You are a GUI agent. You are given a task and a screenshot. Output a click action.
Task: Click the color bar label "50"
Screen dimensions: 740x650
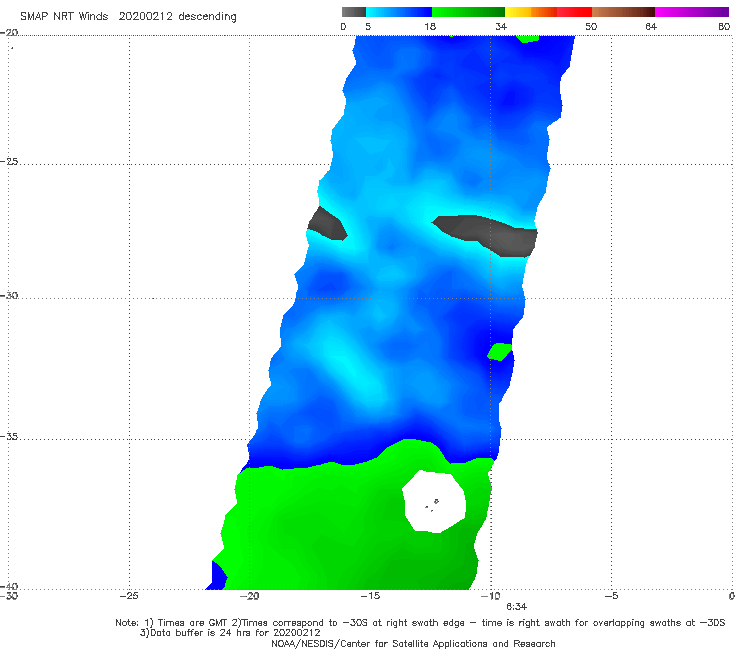(x=591, y=26)
